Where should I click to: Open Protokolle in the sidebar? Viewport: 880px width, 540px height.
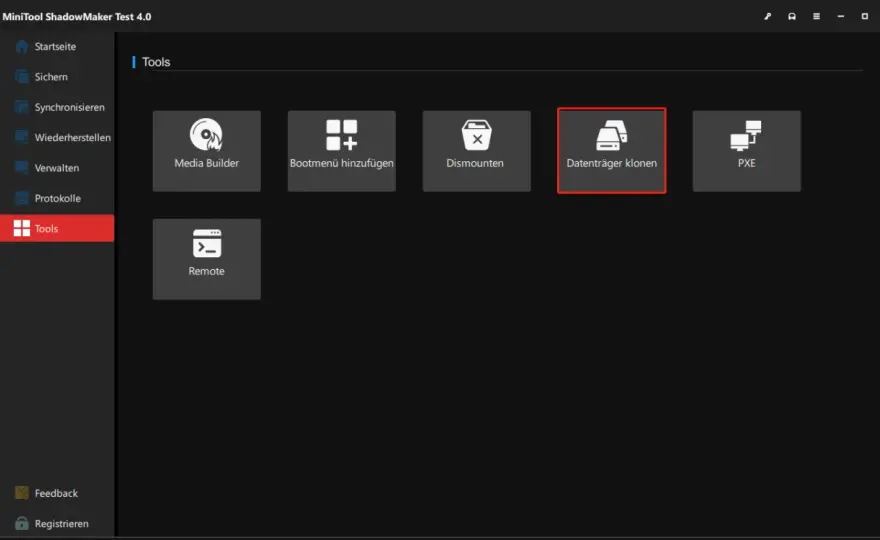tap(57, 198)
